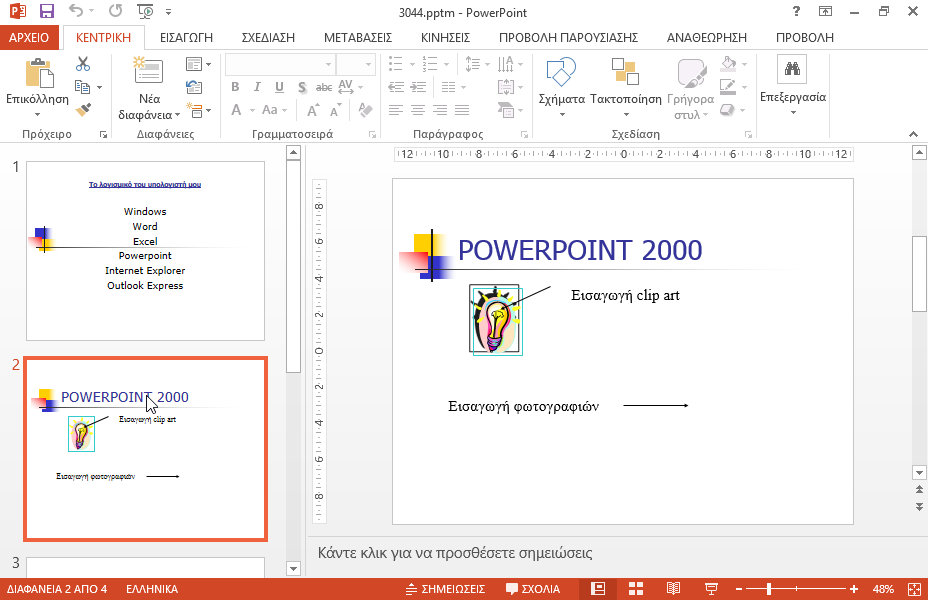Screen dimensions: 928x600
Task: Customize quick access toolbar dropdown
Action: pyautogui.click(x=169, y=12)
